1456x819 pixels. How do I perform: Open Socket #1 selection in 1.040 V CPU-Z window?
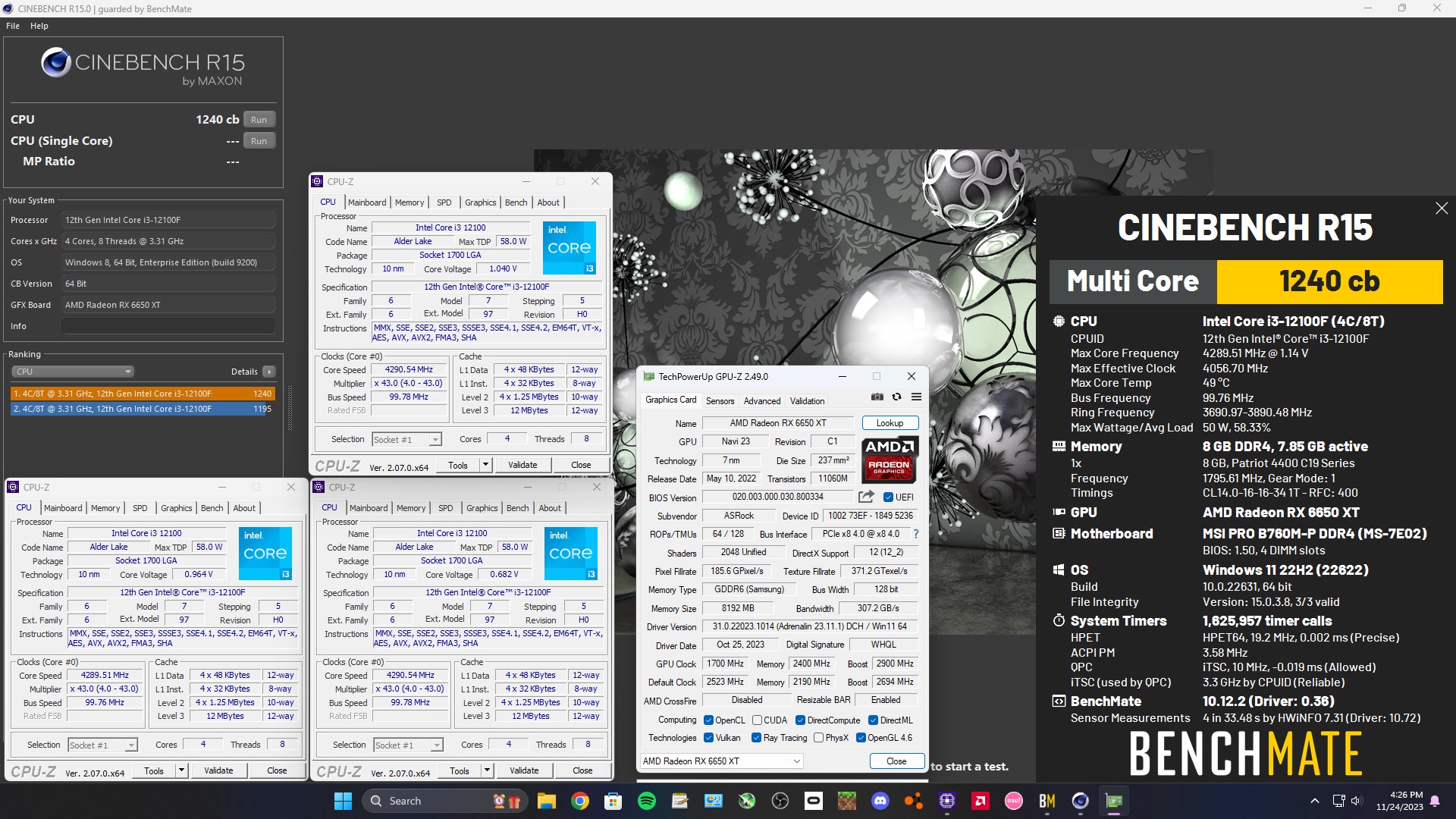tap(406, 440)
